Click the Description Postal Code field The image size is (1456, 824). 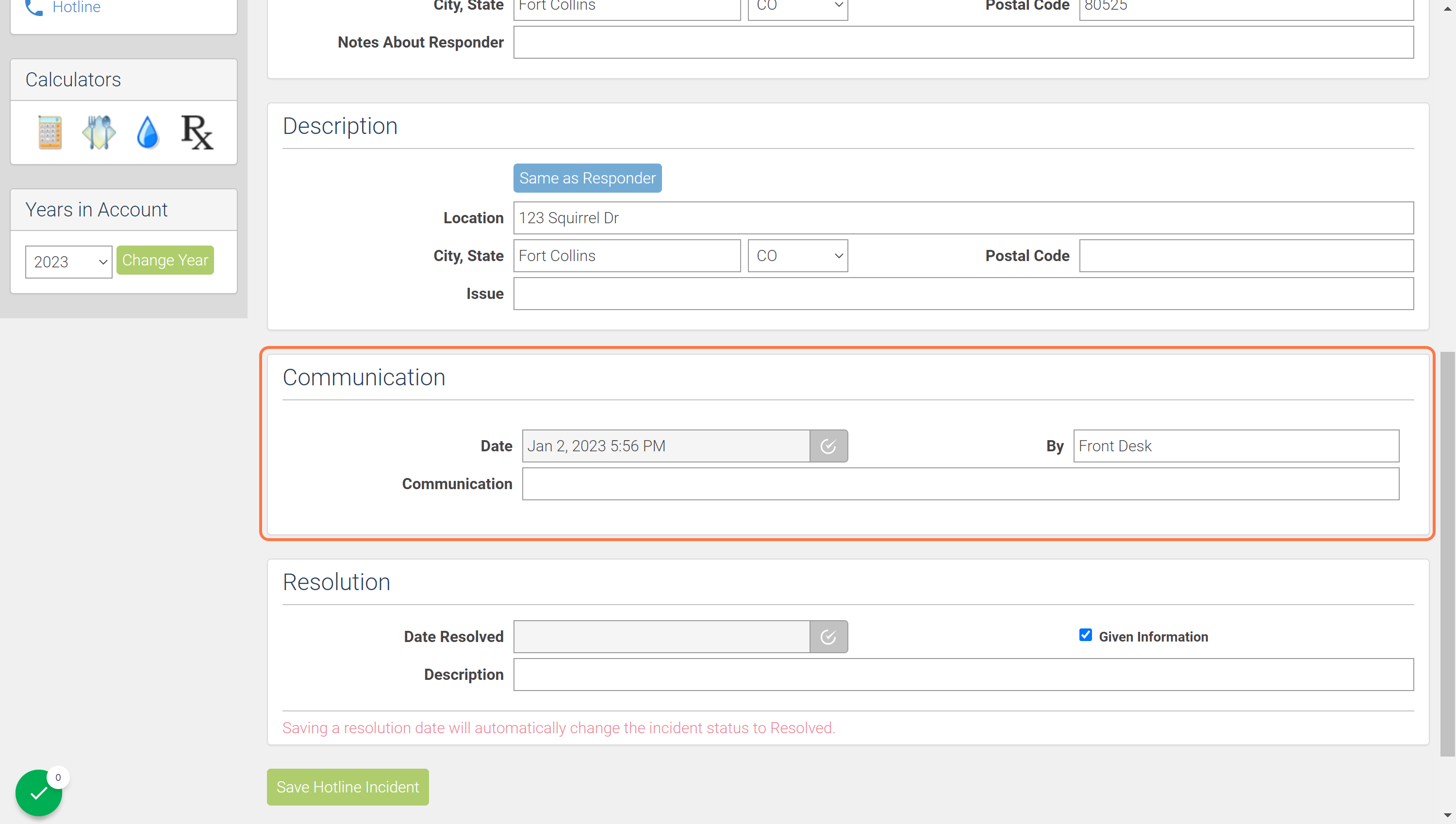coord(1246,256)
